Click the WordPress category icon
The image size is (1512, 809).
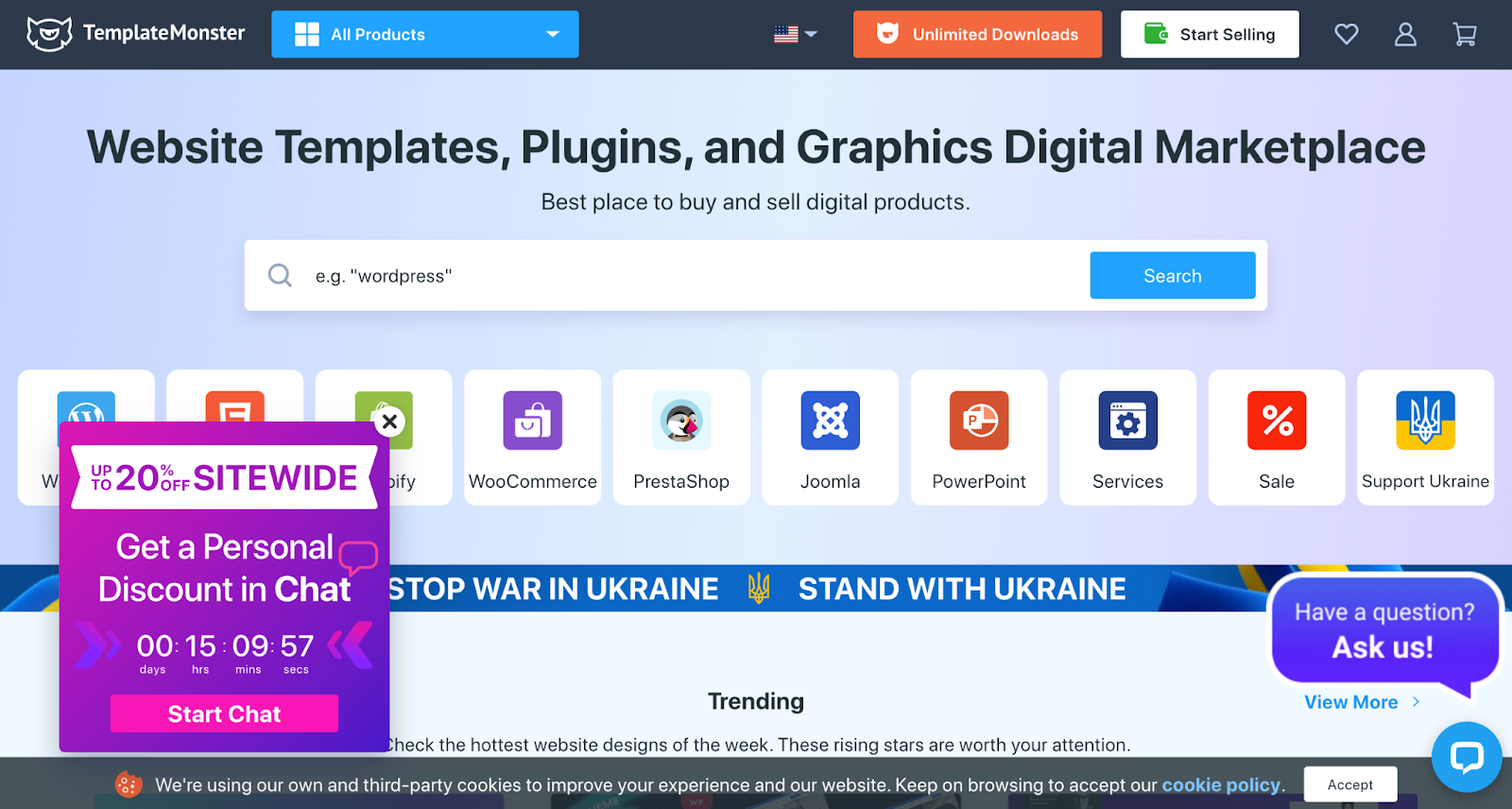(x=86, y=406)
